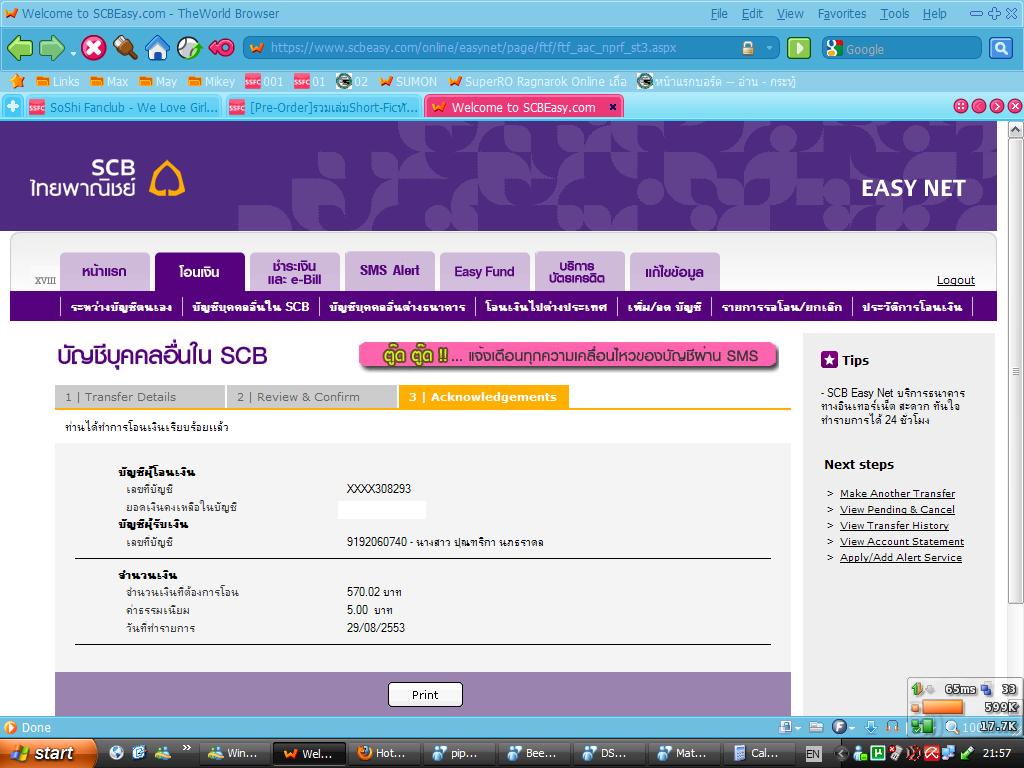Click the uTorrent tray icon
1024x768 pixels.
click(879, 754)
